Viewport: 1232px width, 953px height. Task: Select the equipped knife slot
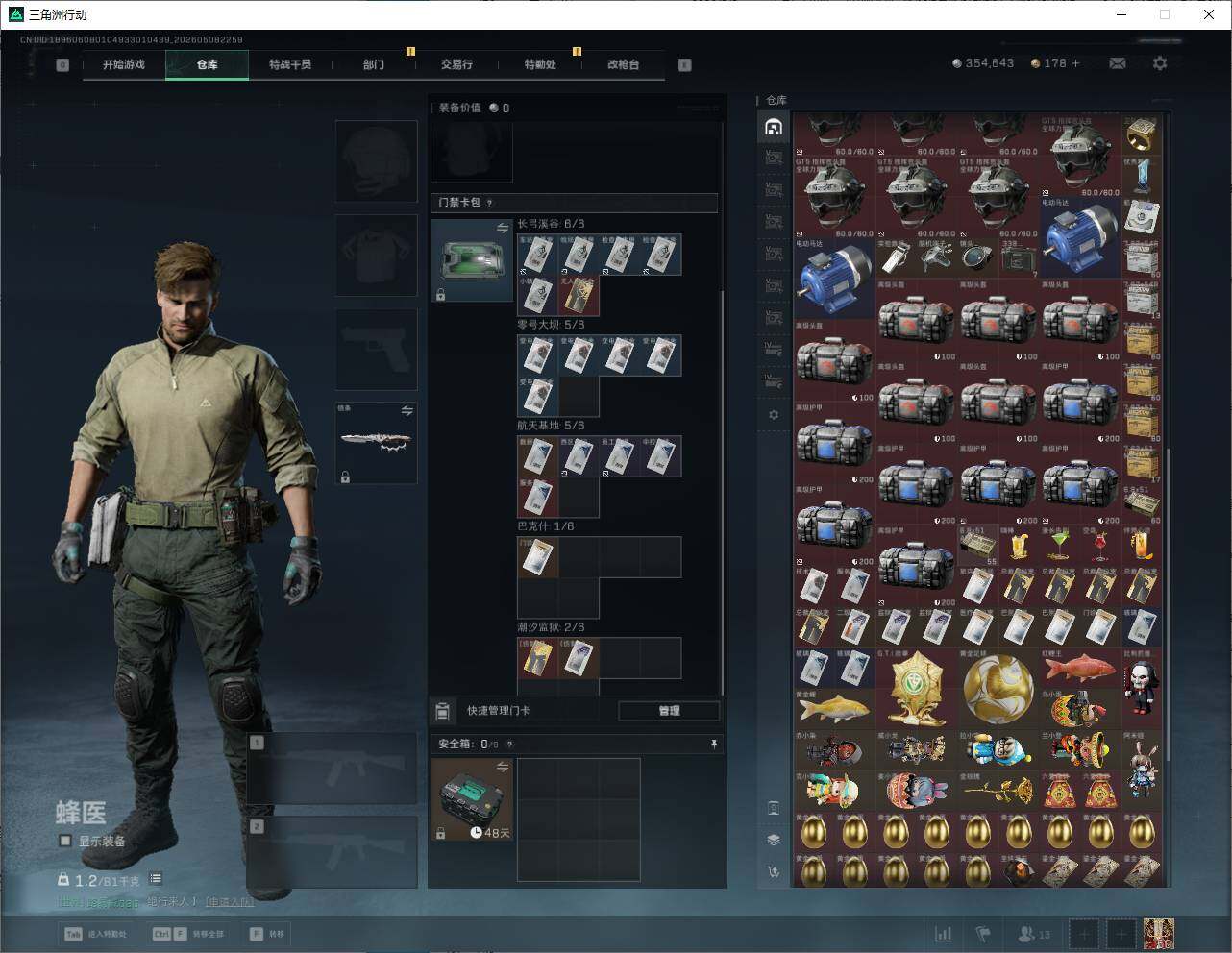(x=376, y=443)
